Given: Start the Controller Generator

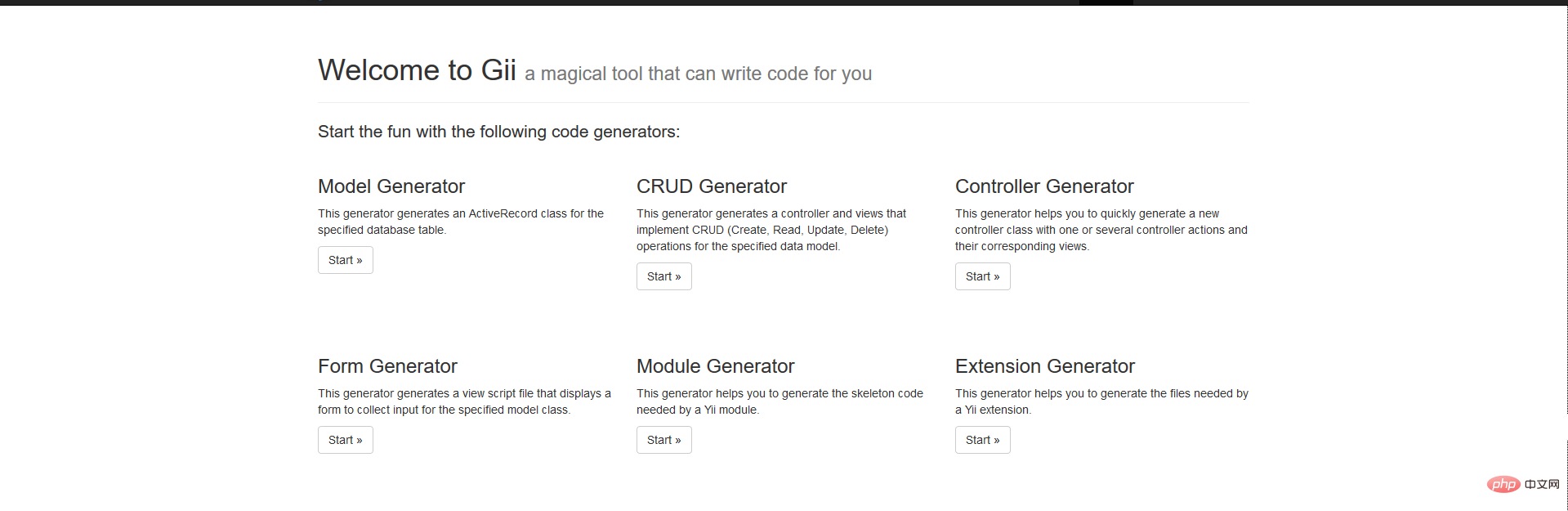Looking at the screenshot, I should pos(983,276).
